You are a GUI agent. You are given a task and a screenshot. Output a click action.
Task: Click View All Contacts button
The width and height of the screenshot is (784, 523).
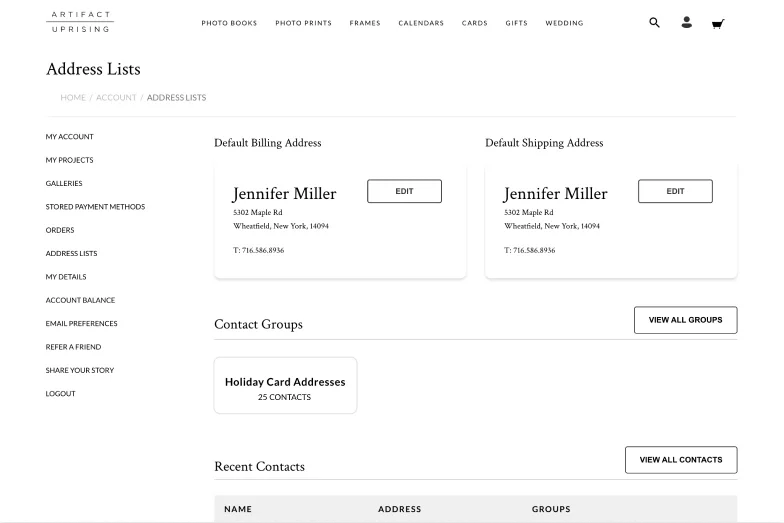coord(681,460)
